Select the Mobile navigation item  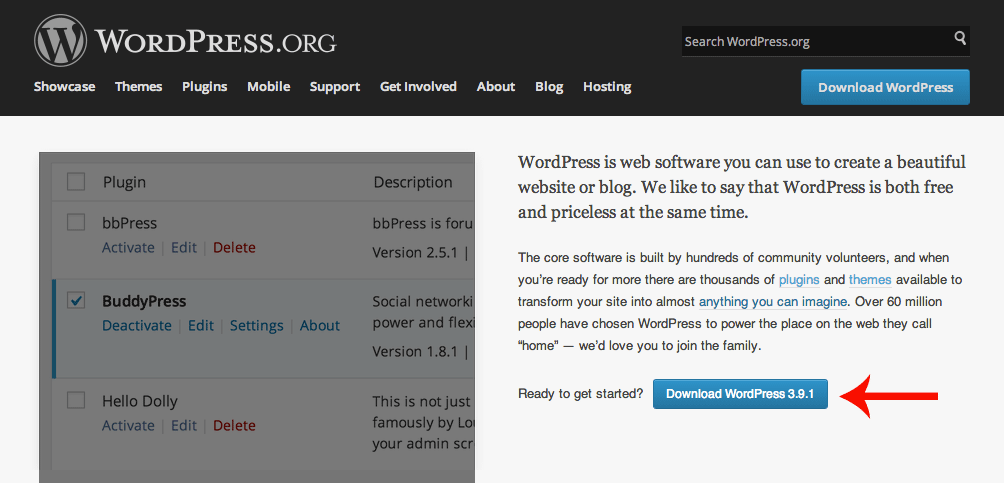[268, 86]
